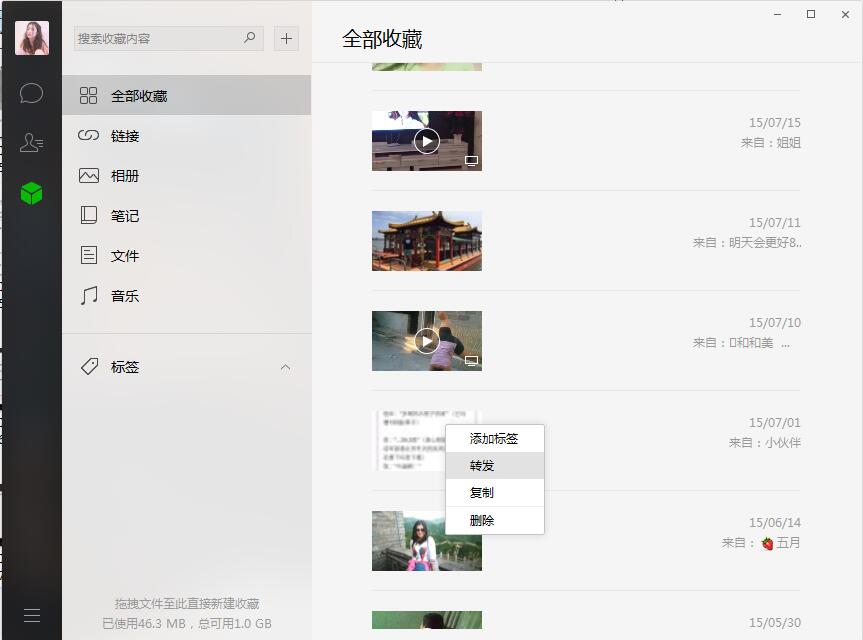Open chats via the speech bubble icon
Screen dimensions: 863x640
pyautogui.click(x=31, y=93)
